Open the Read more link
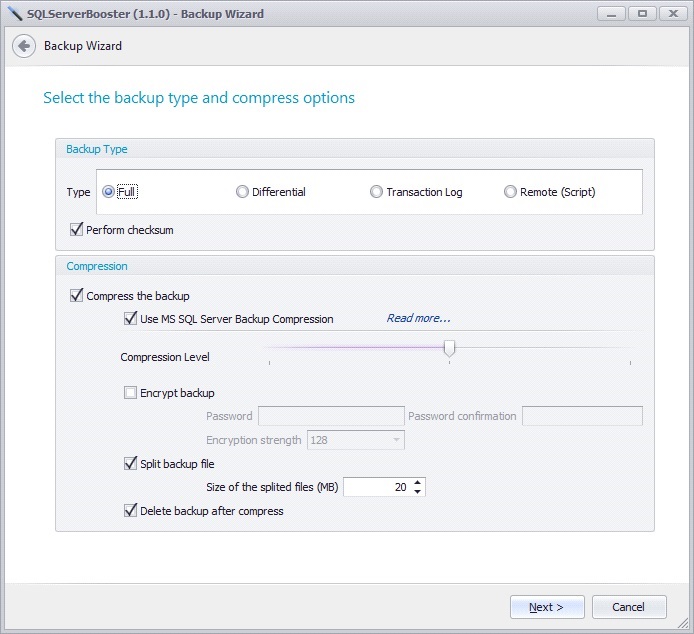This screenshot has width=694, height=634. coord(418,319)
